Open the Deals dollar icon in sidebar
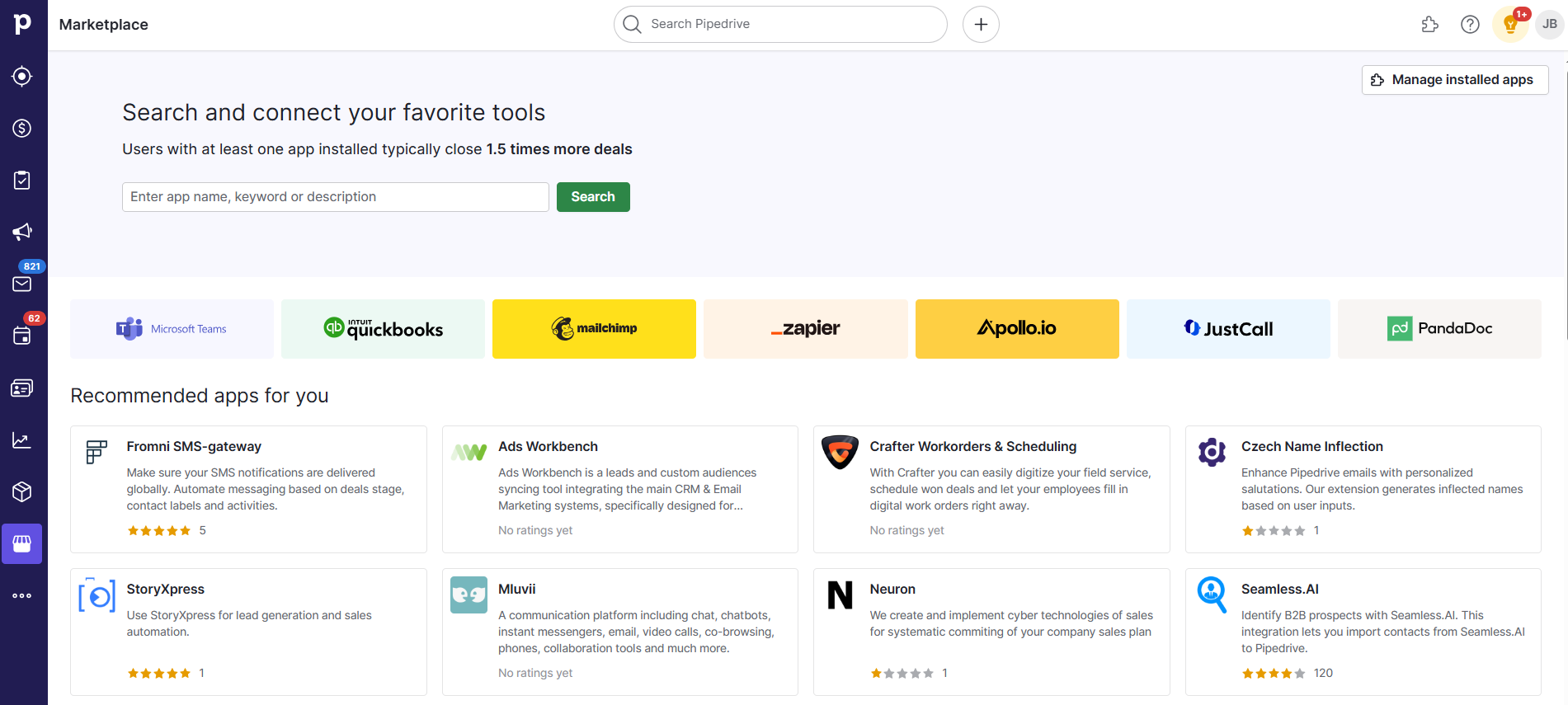Viewport: 1568px width, 705px height. 22,129
